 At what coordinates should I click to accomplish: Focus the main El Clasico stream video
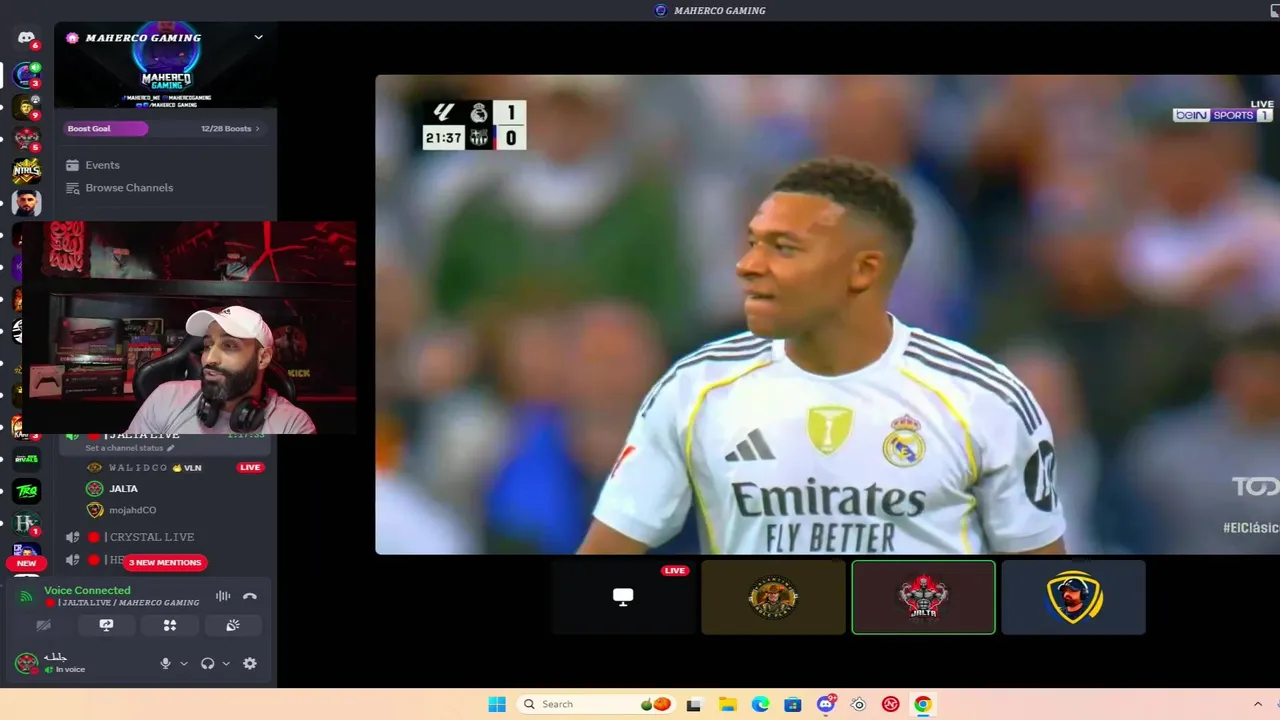coord(827,314)
